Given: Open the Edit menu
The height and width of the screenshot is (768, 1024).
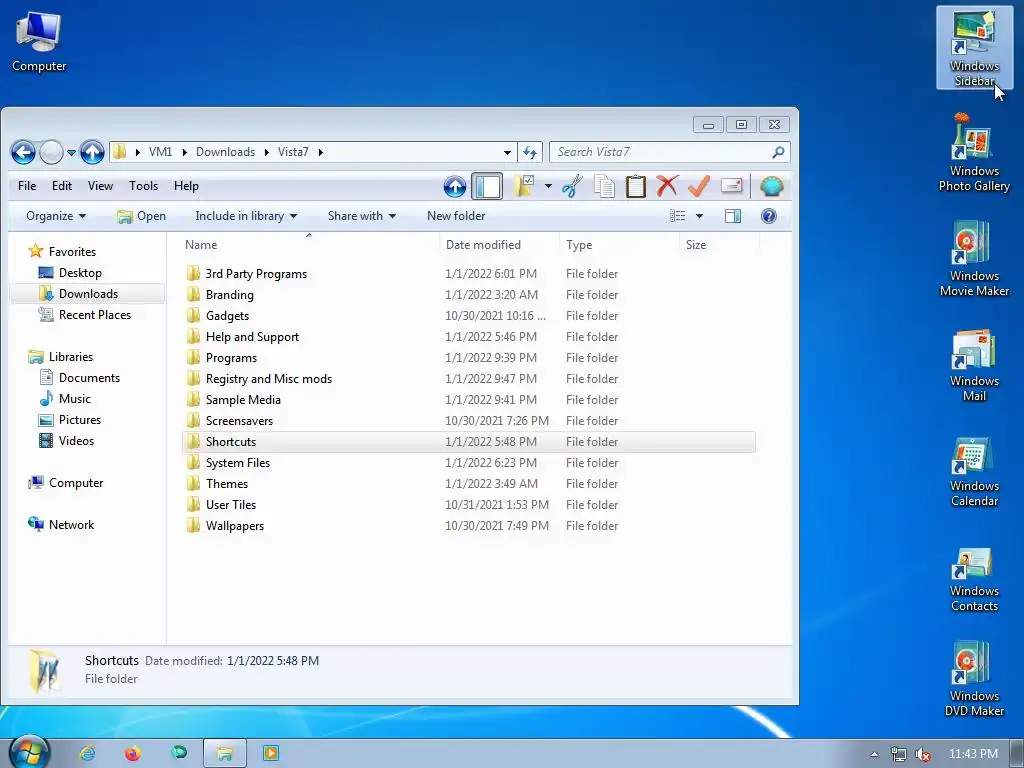Looking at the screenshot, I should (x=62, y=186).
